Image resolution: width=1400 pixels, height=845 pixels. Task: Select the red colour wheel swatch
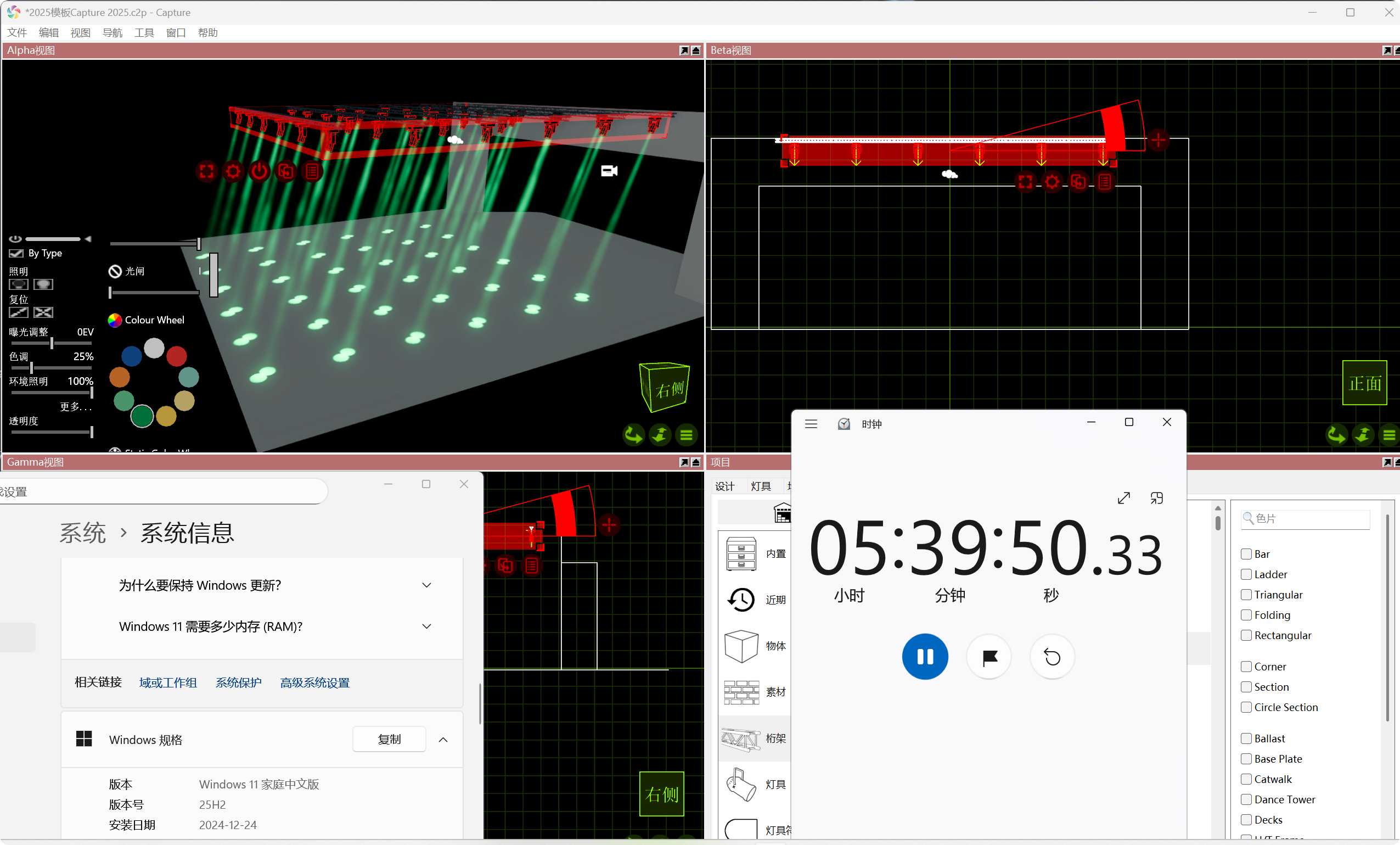click(x=177, y=356)
